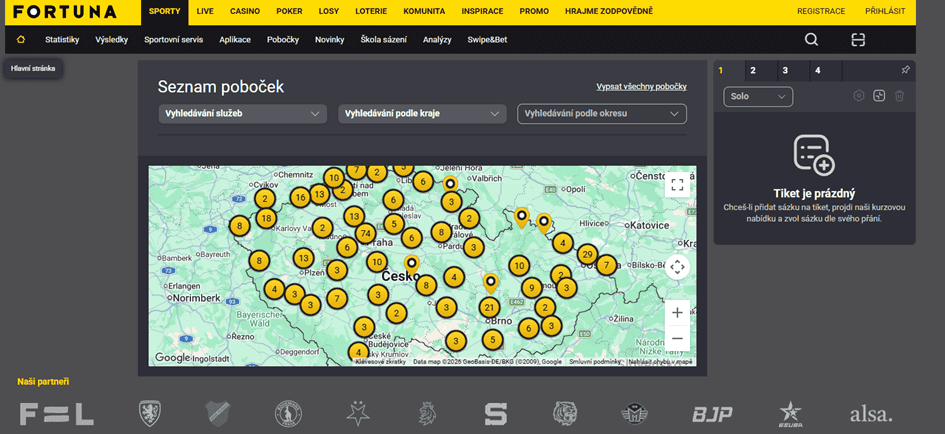945x434 pixels.
Task: Click PŘIHLÁSIT login link
Action: click(885, 11)
